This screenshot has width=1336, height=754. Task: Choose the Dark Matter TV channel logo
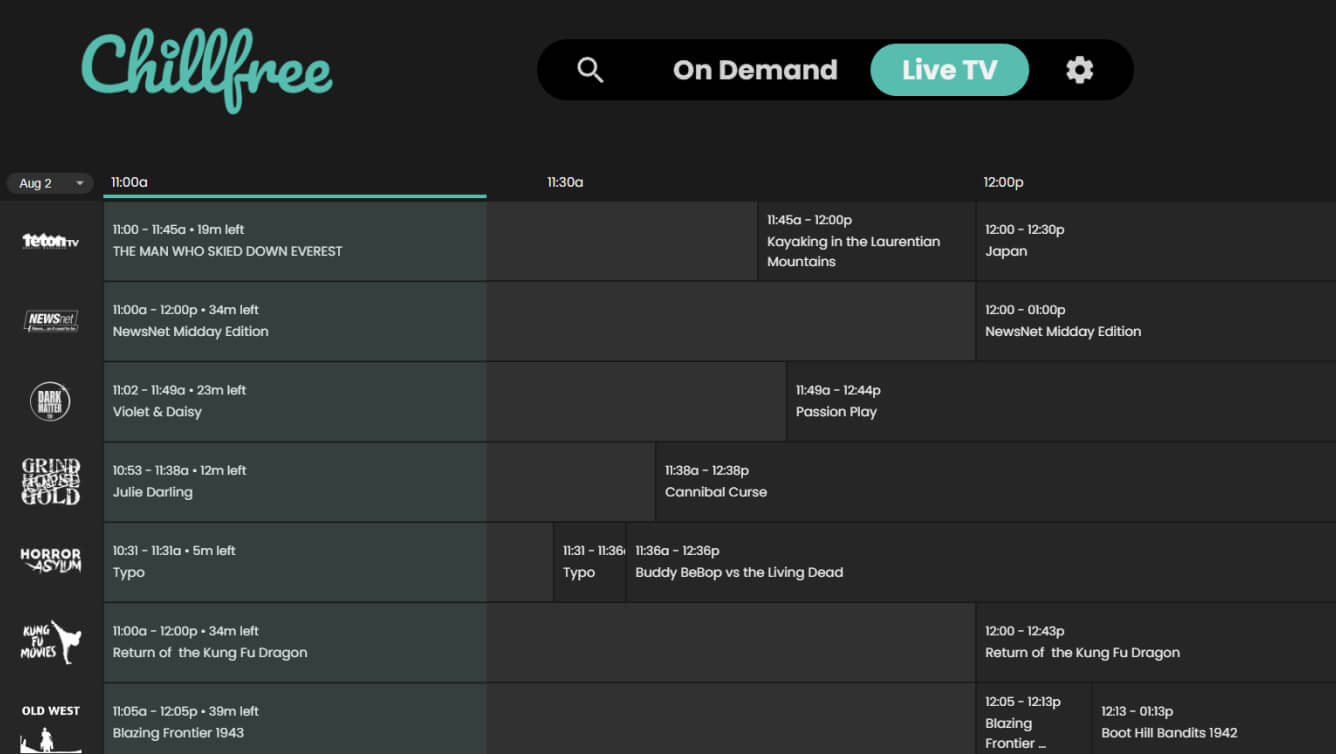coord(50,402)
